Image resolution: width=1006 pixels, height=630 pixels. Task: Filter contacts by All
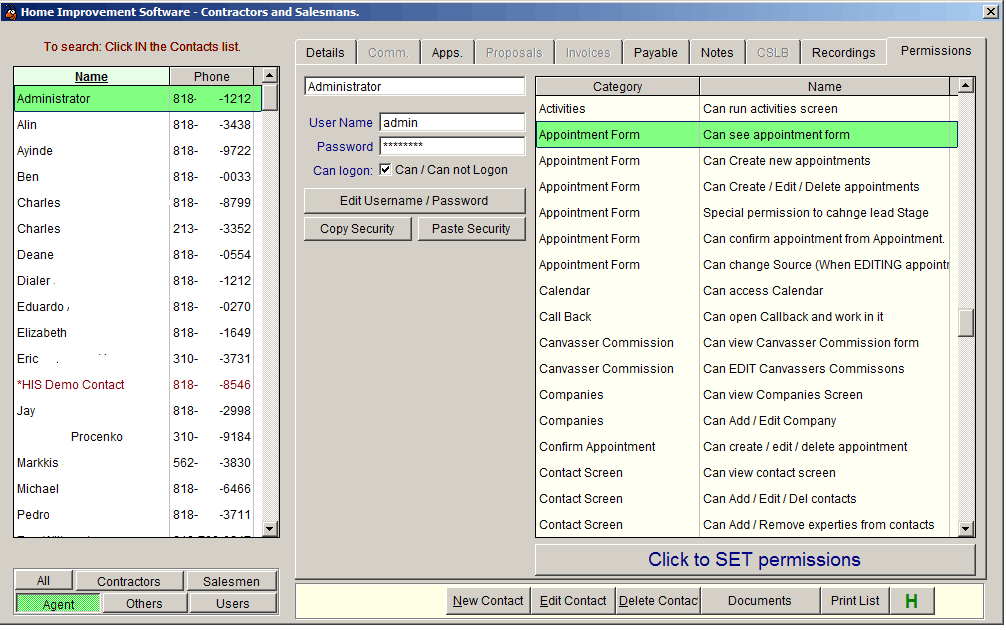point(44,581)
